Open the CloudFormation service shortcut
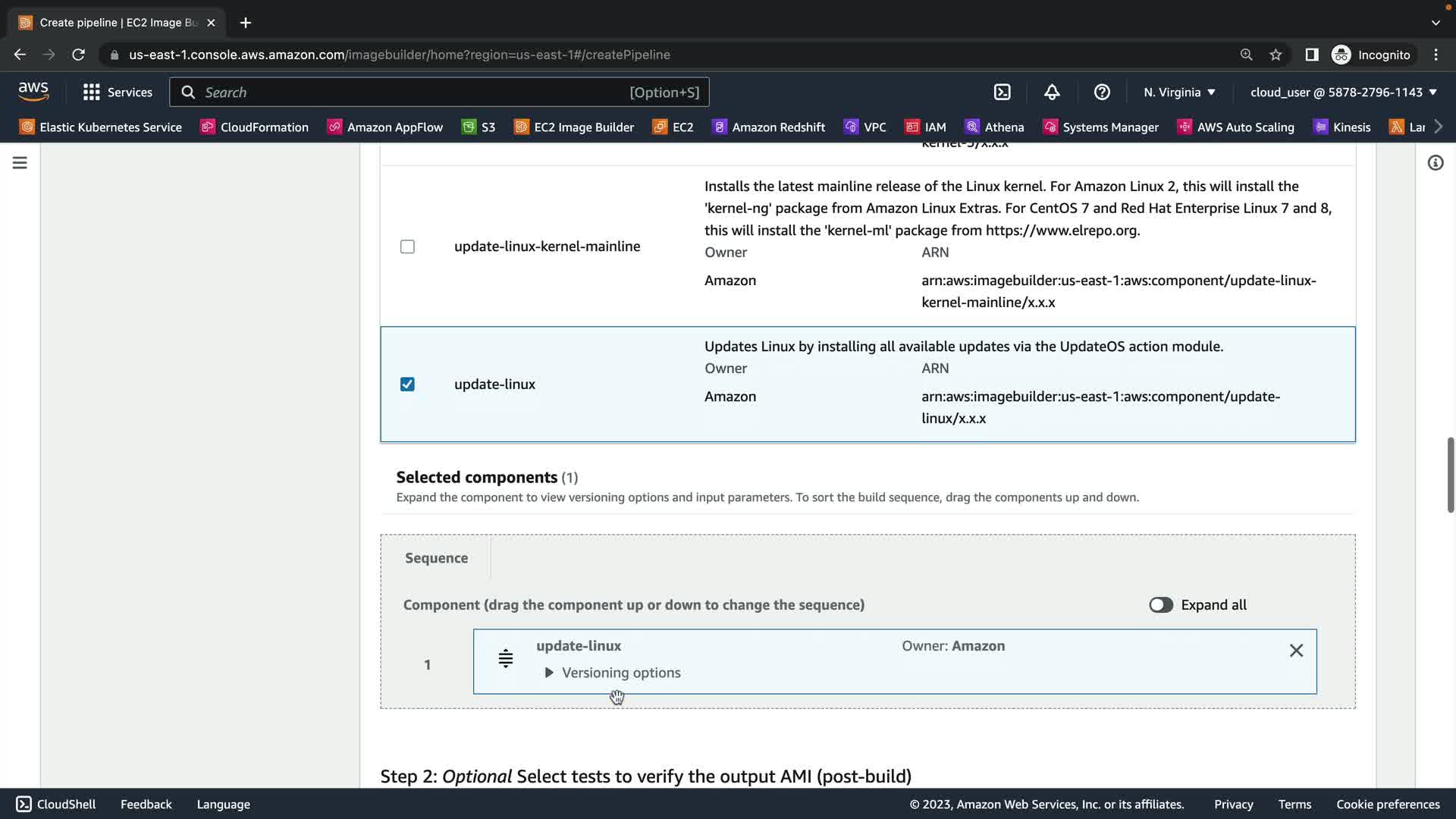Viewport: 1456px width, 819px height. [255, 127]
